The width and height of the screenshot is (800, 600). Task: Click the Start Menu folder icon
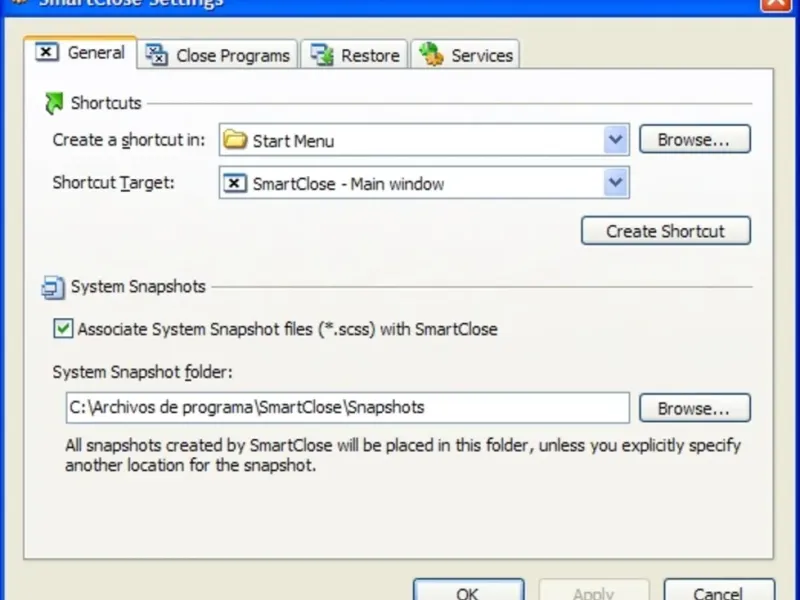click(235, 139)
